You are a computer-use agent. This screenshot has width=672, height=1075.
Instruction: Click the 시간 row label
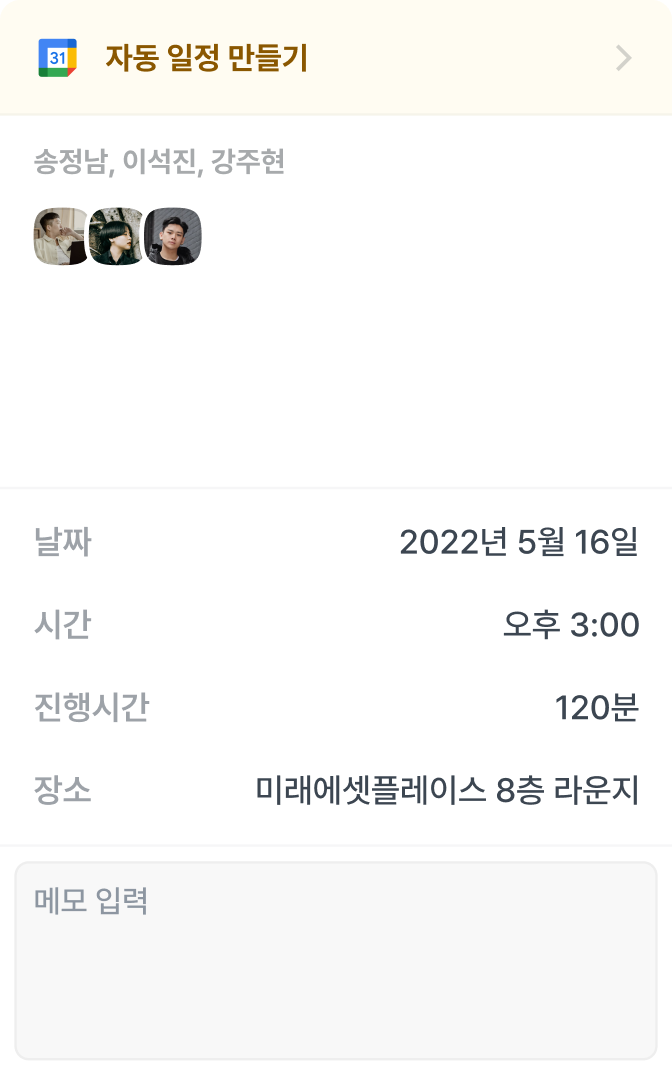pos(62,625)
